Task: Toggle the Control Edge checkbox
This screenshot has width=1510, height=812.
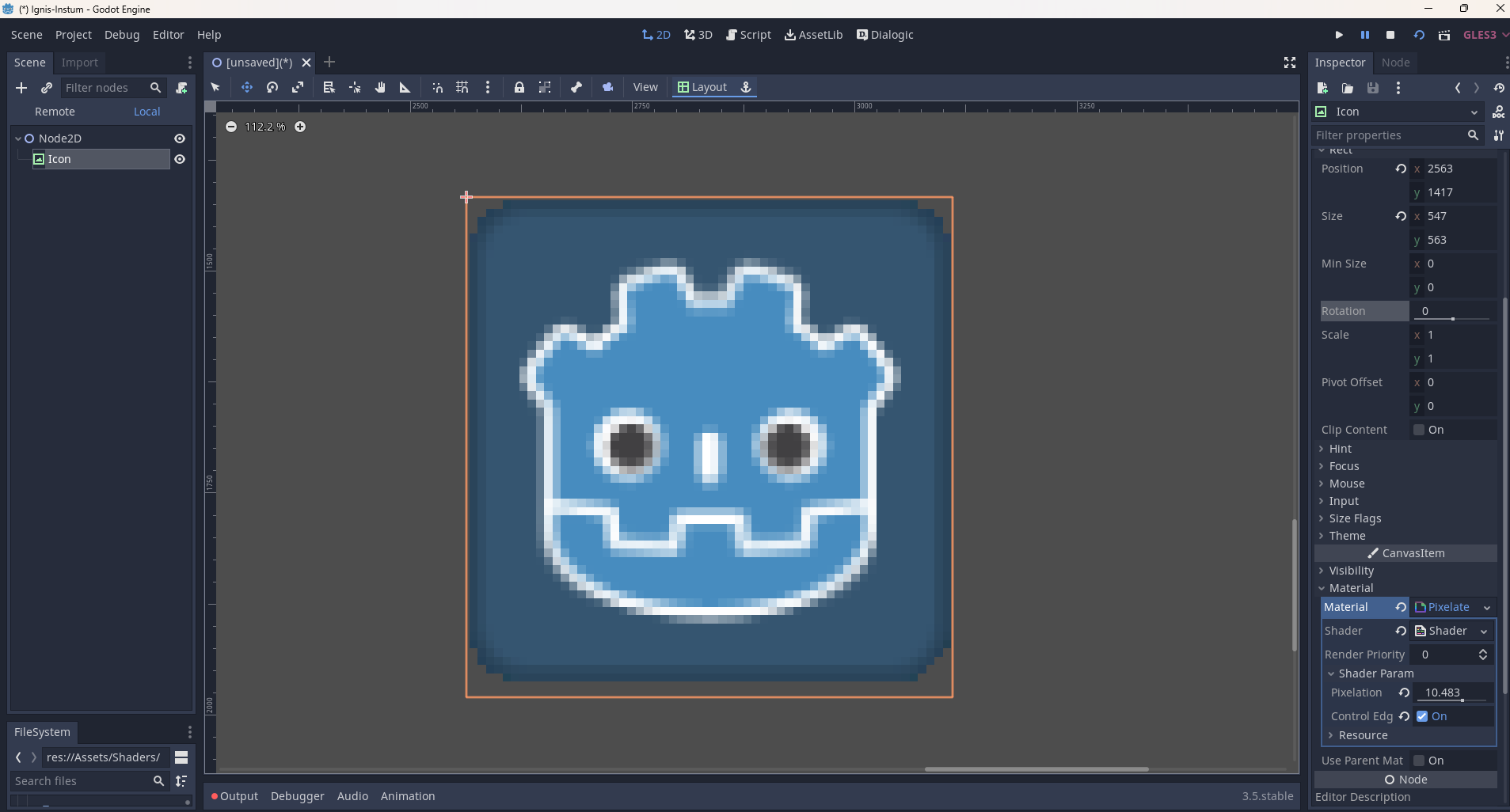Action: tap(1422, 716)
